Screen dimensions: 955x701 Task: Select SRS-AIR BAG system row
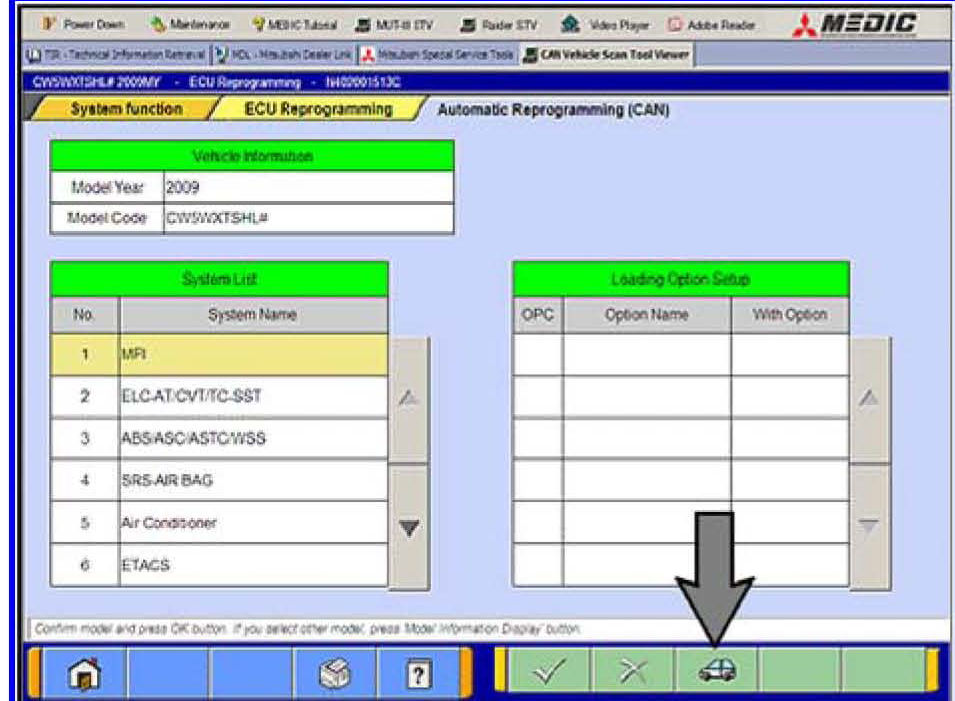253,480
